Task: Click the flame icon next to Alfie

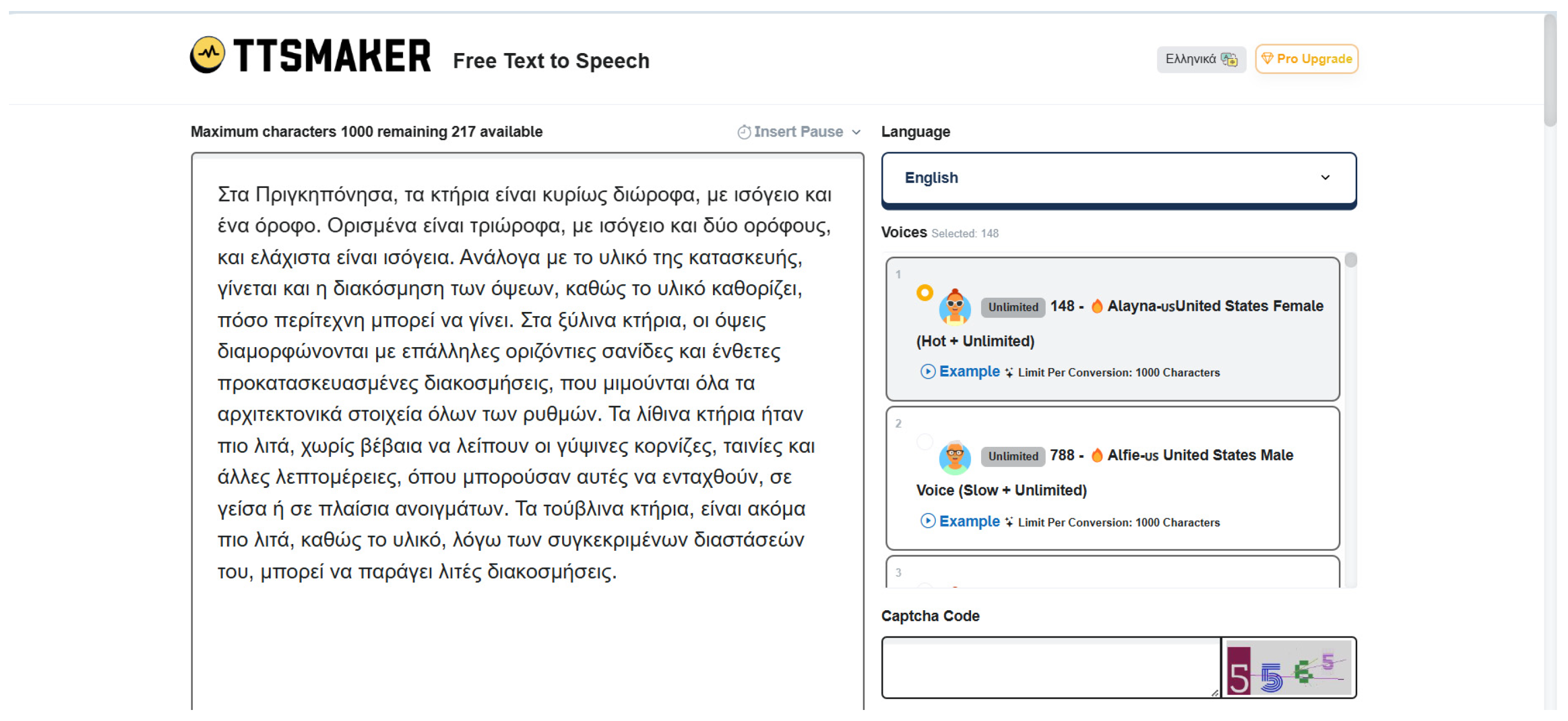Action: pyautogui.click(x=1096, y=455)
